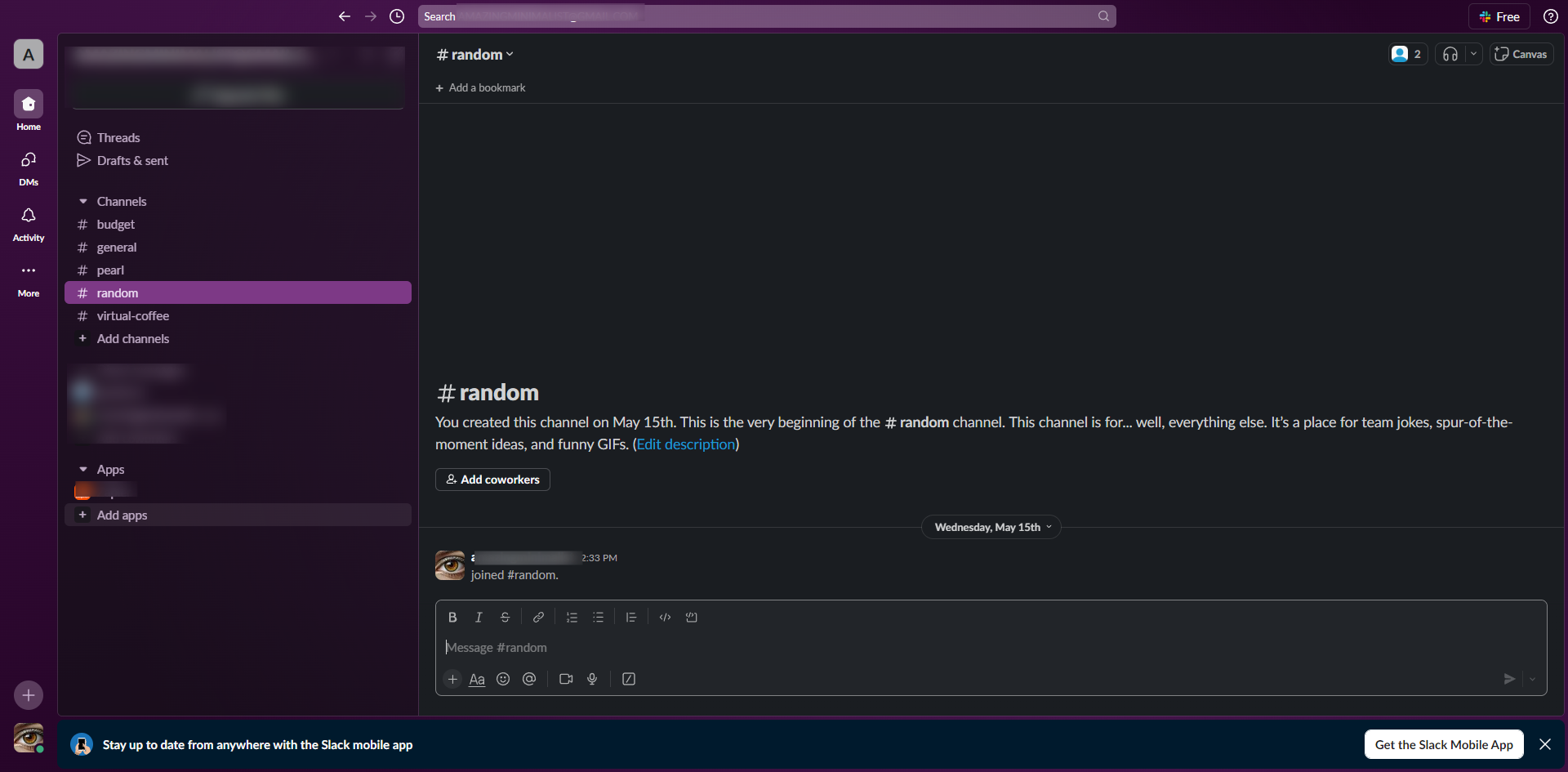Insert a link in the message
1568x772 pixels.
(538, 618)
